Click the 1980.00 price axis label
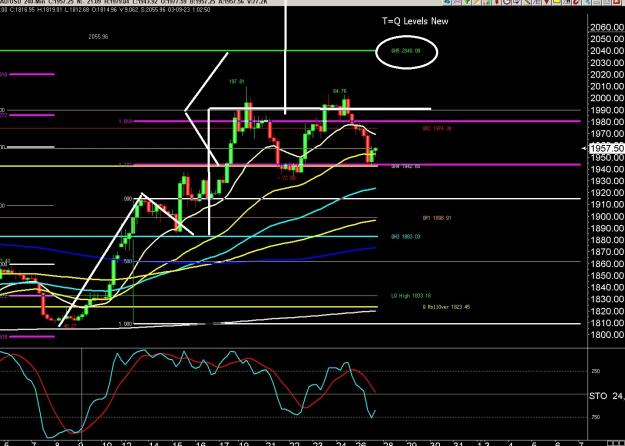Image resolution: width=625 pixels, height=446 pixels. click(606, 122)
